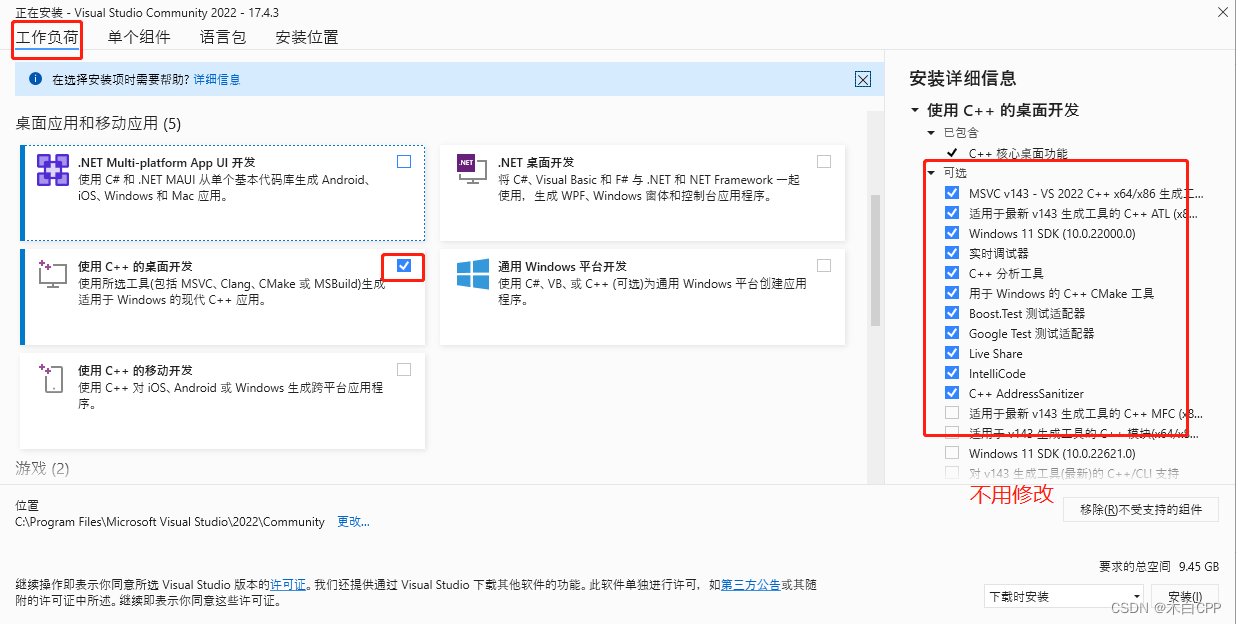
Task: Click the C++ 核心桌面功能 included item
Action: tap(1018, 153)
